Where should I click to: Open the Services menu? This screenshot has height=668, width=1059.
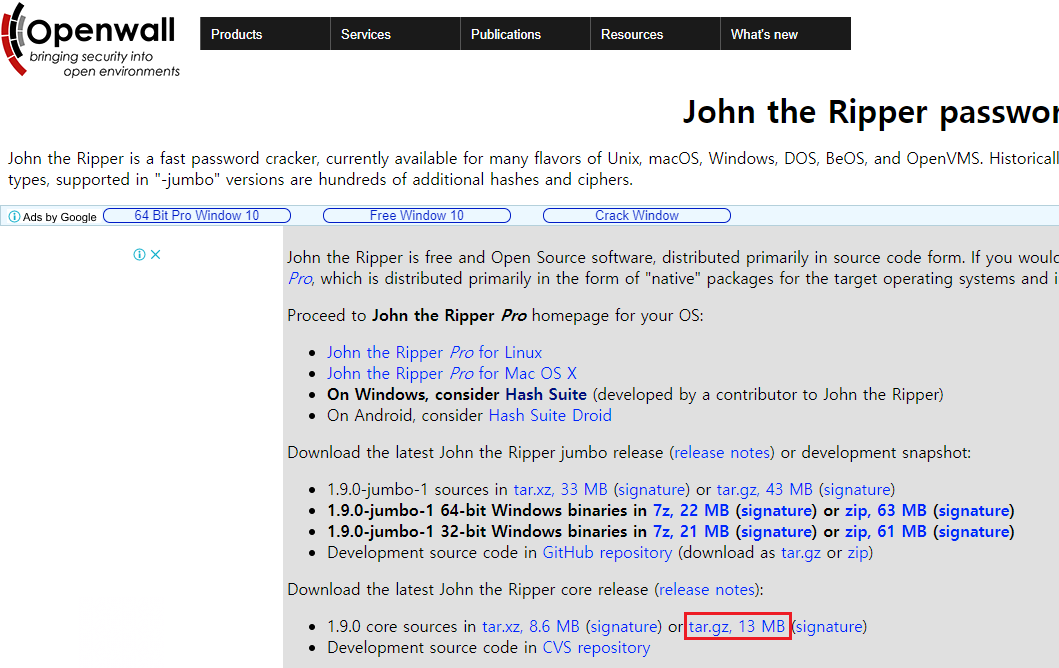point(395,34)
